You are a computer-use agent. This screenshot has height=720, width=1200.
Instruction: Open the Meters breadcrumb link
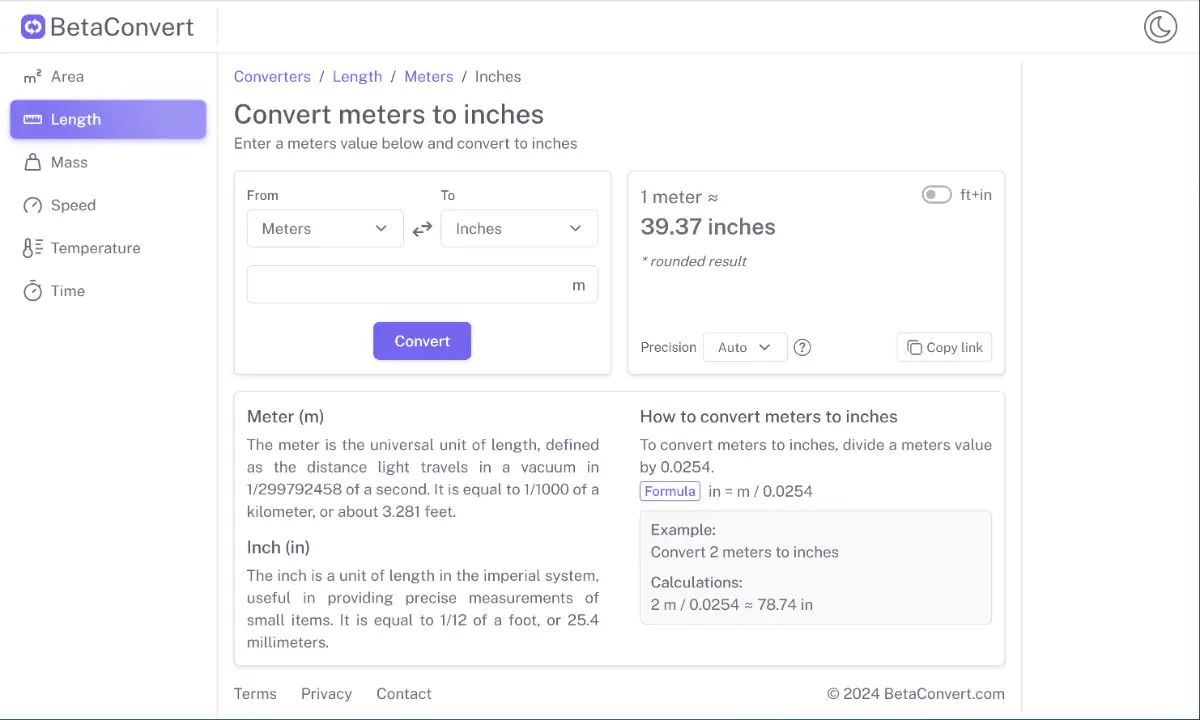tap(428, 77)
